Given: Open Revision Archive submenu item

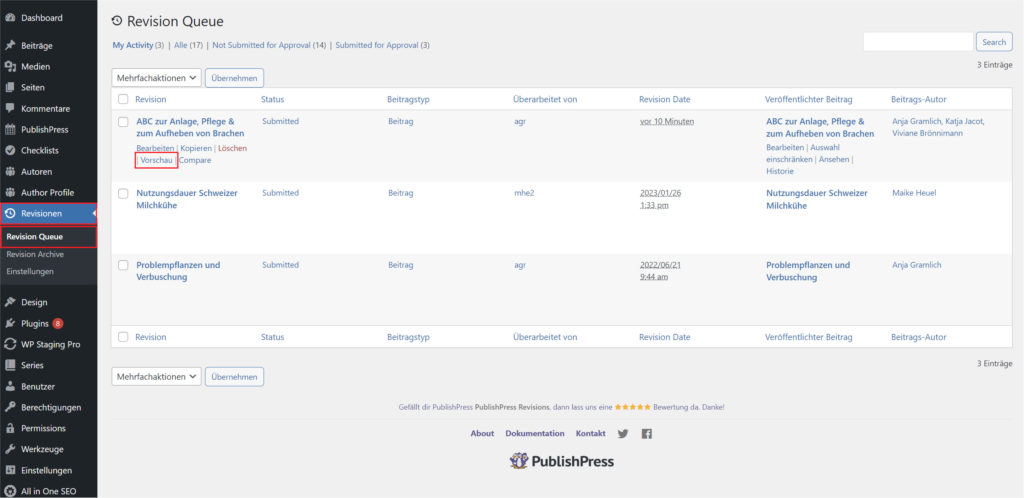Looking at the screenshot, I should pos(35,255).
